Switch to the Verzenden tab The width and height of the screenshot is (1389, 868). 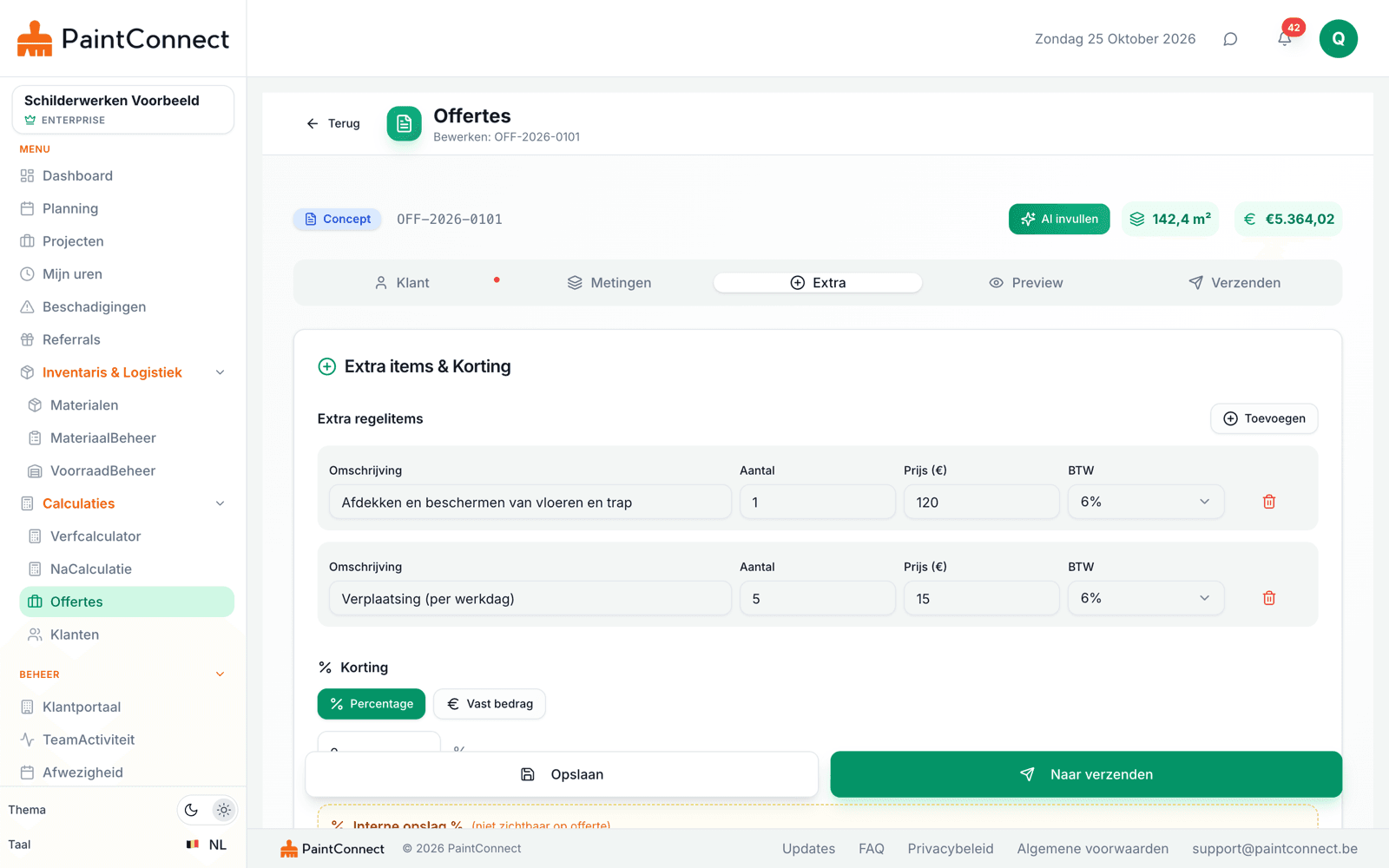[1234, 283]
